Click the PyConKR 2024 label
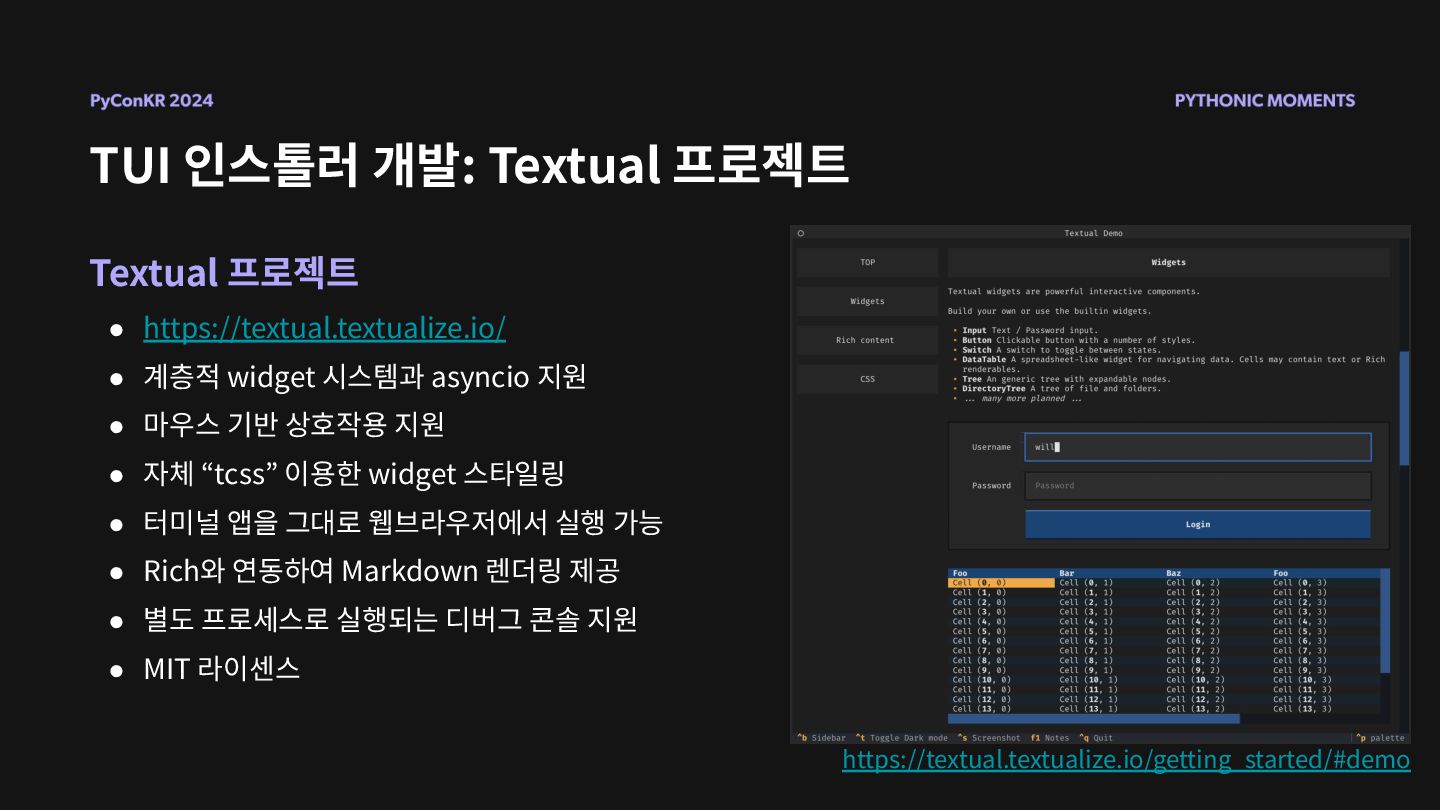Screen dimensions: 1440x810 [x=151, y=100]
